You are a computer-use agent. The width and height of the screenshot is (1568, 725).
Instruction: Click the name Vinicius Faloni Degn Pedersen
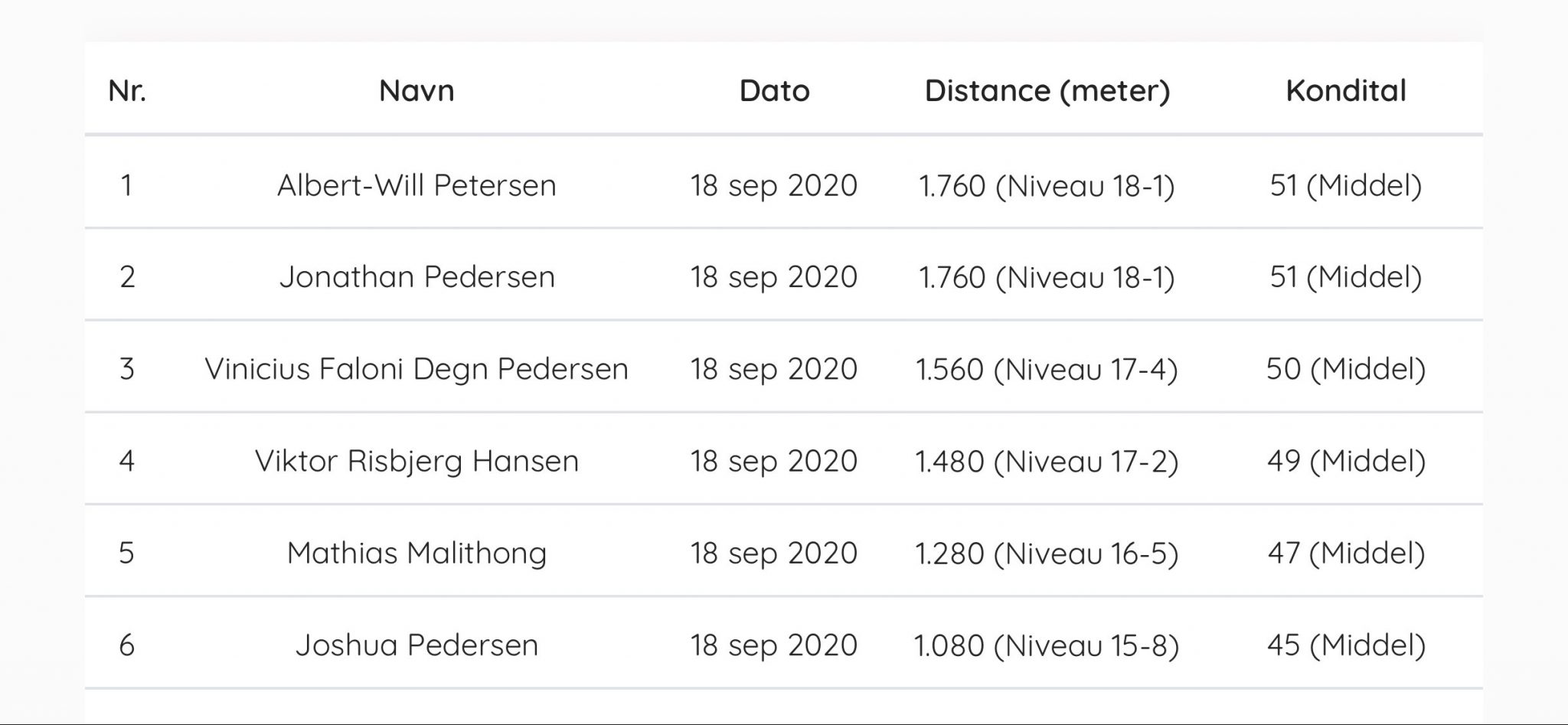point(416,369)
